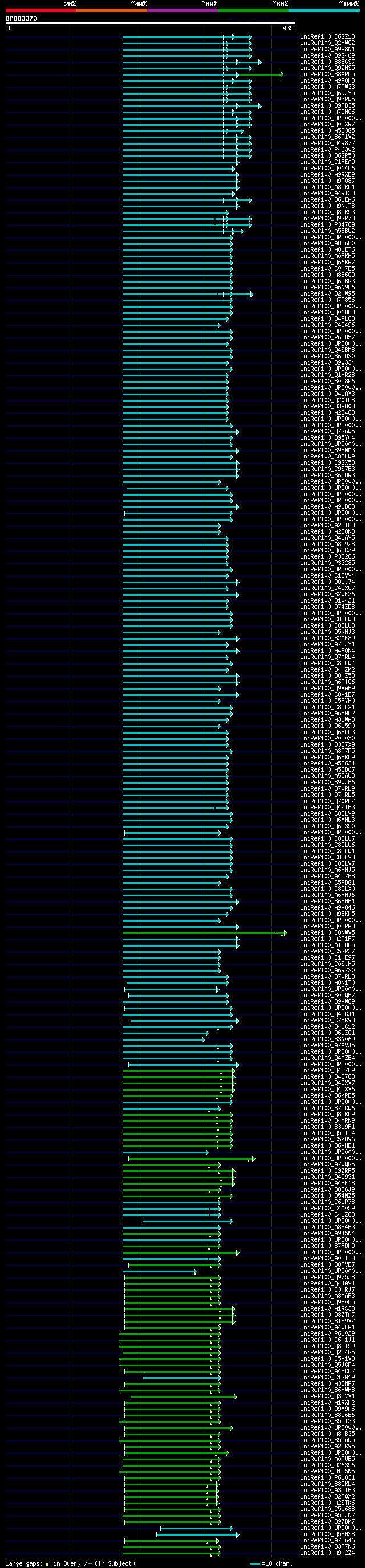The width and height of the screenshot is (365, 1568).
Task: Click the green alignment segment of B8APC5
Action: pos(259,75)
